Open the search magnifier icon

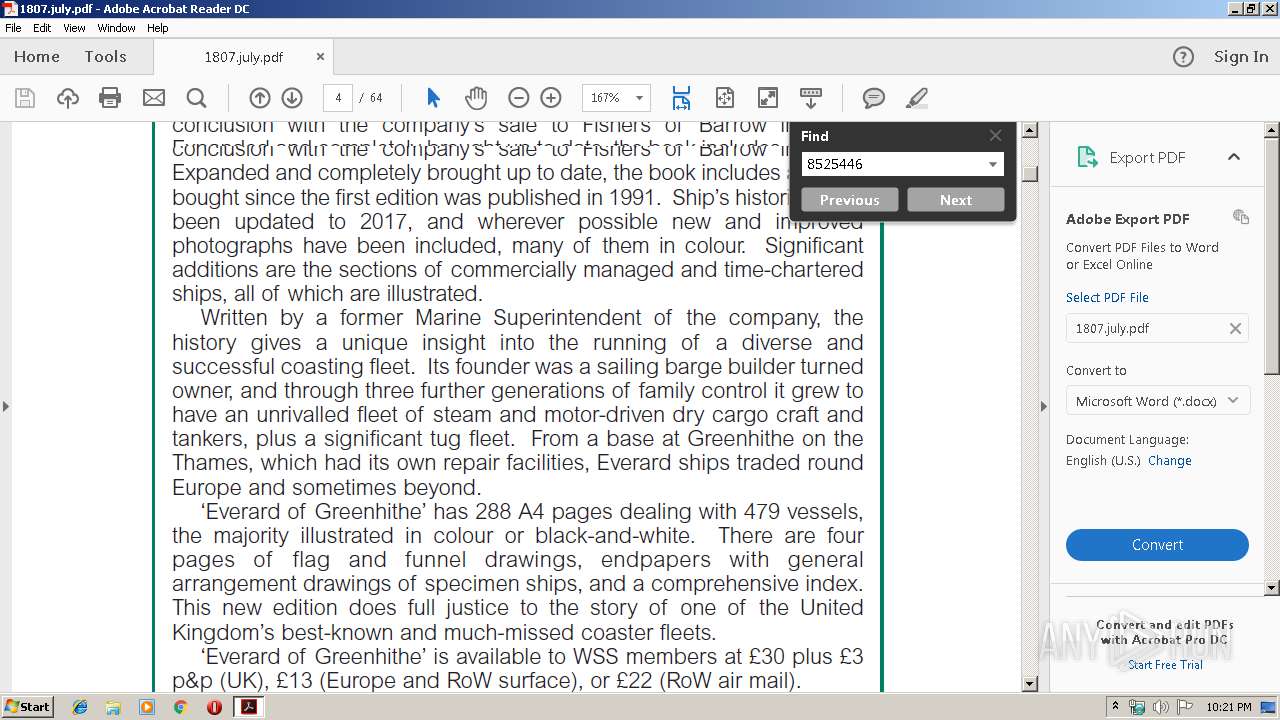196,98
